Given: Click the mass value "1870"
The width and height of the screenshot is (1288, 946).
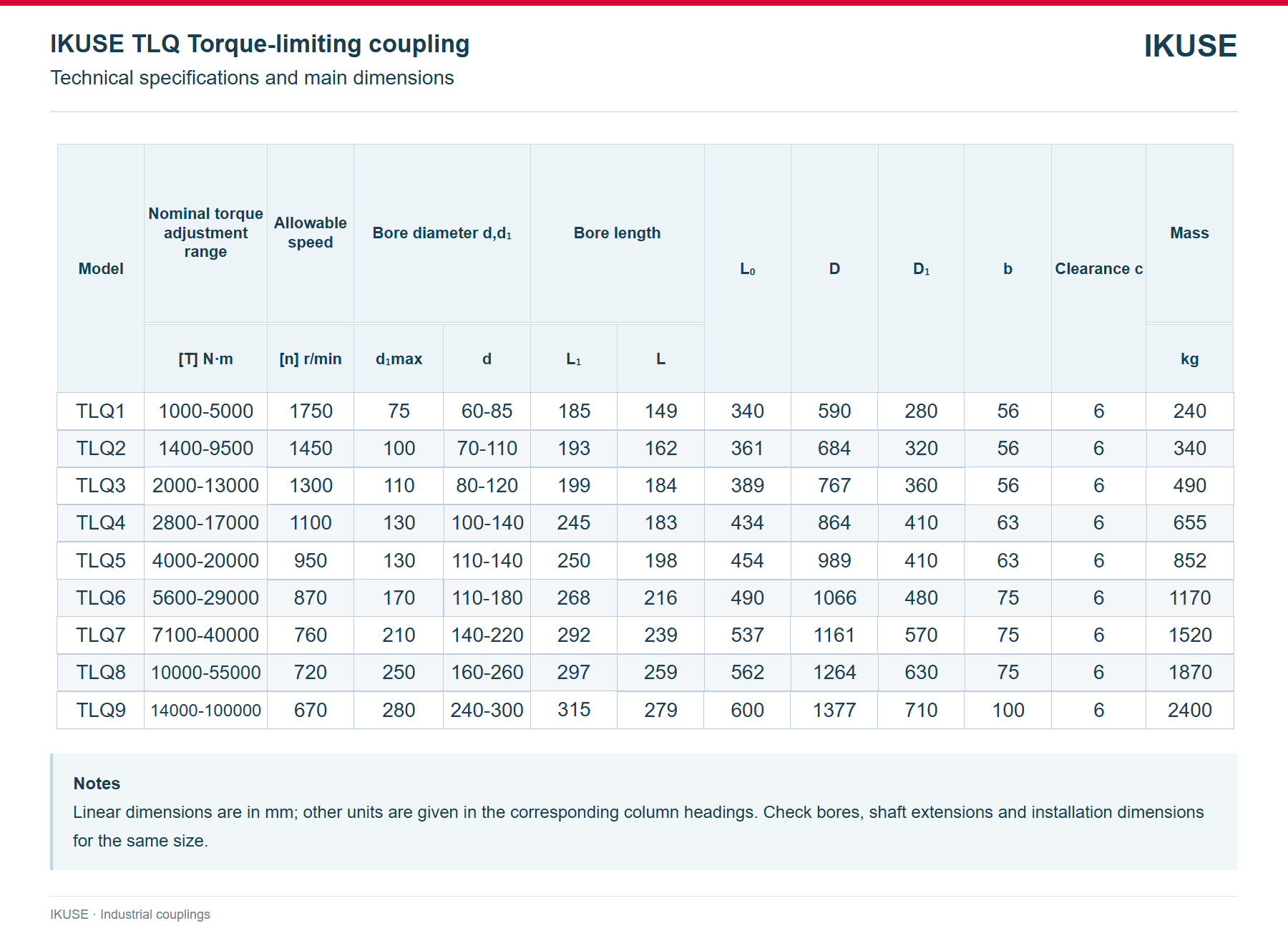Looking at the screenshot, I should pos(1189,673).
